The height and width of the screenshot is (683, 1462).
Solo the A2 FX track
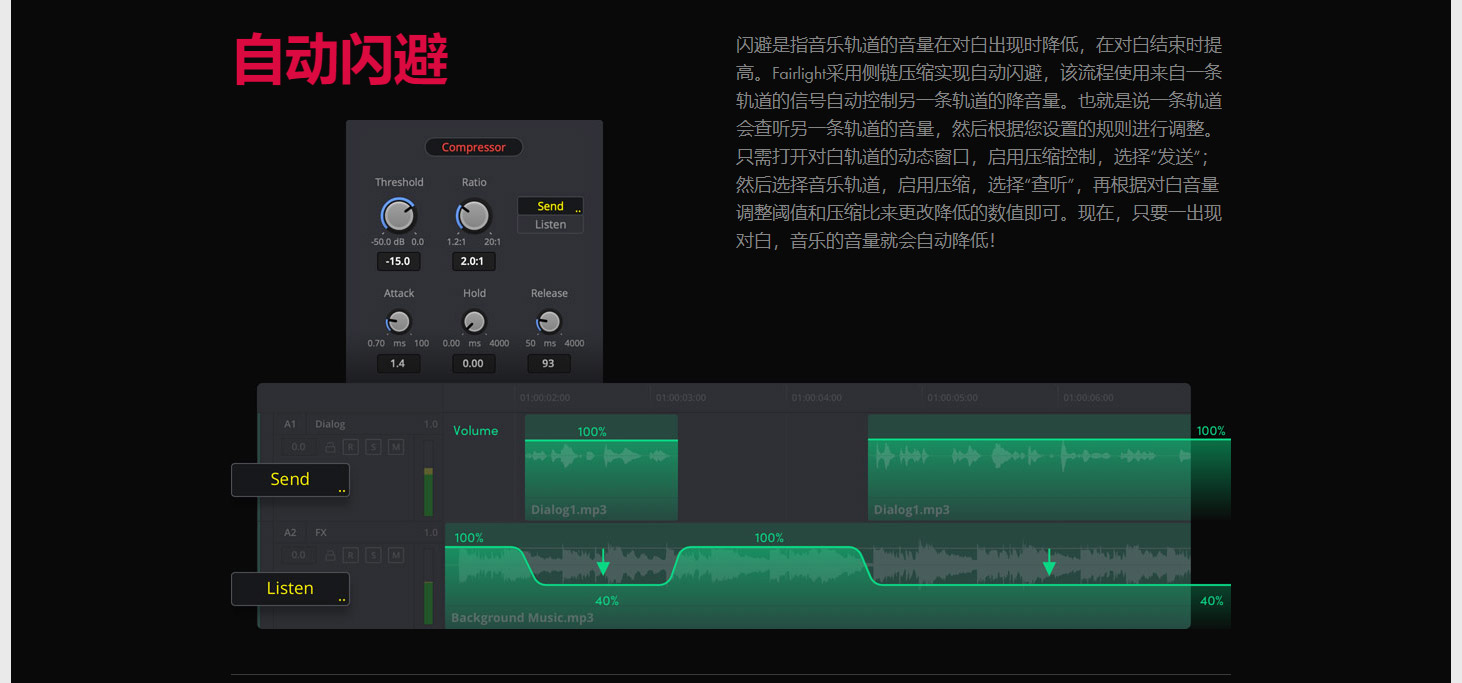(373, 555)
